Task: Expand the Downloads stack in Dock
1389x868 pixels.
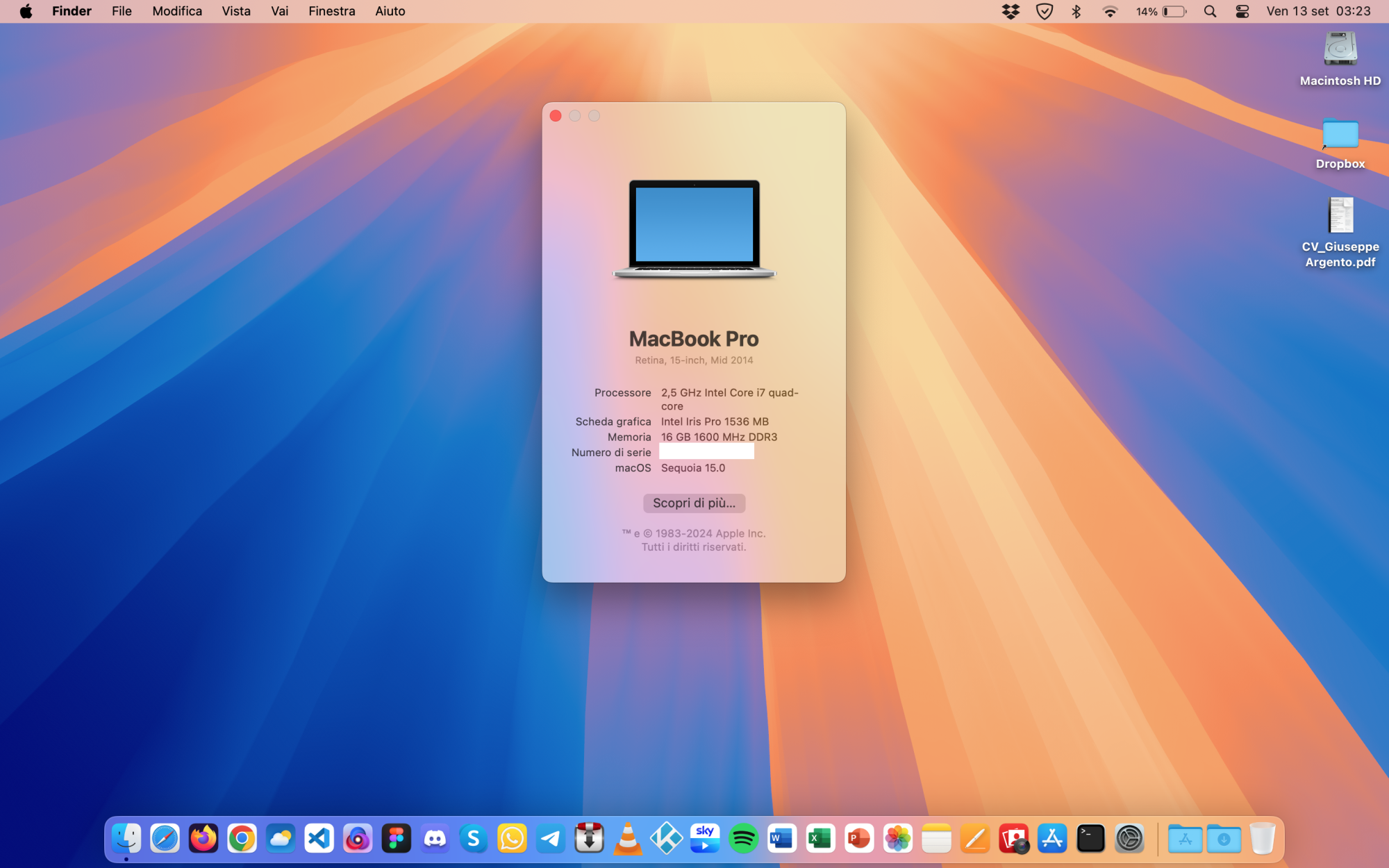Action: 1224,839
